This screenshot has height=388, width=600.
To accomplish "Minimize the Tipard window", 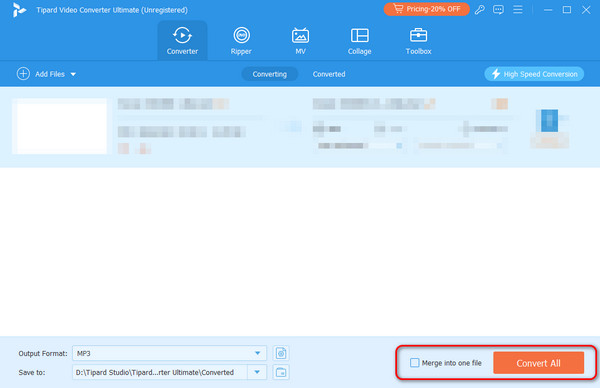I will 548,10.
